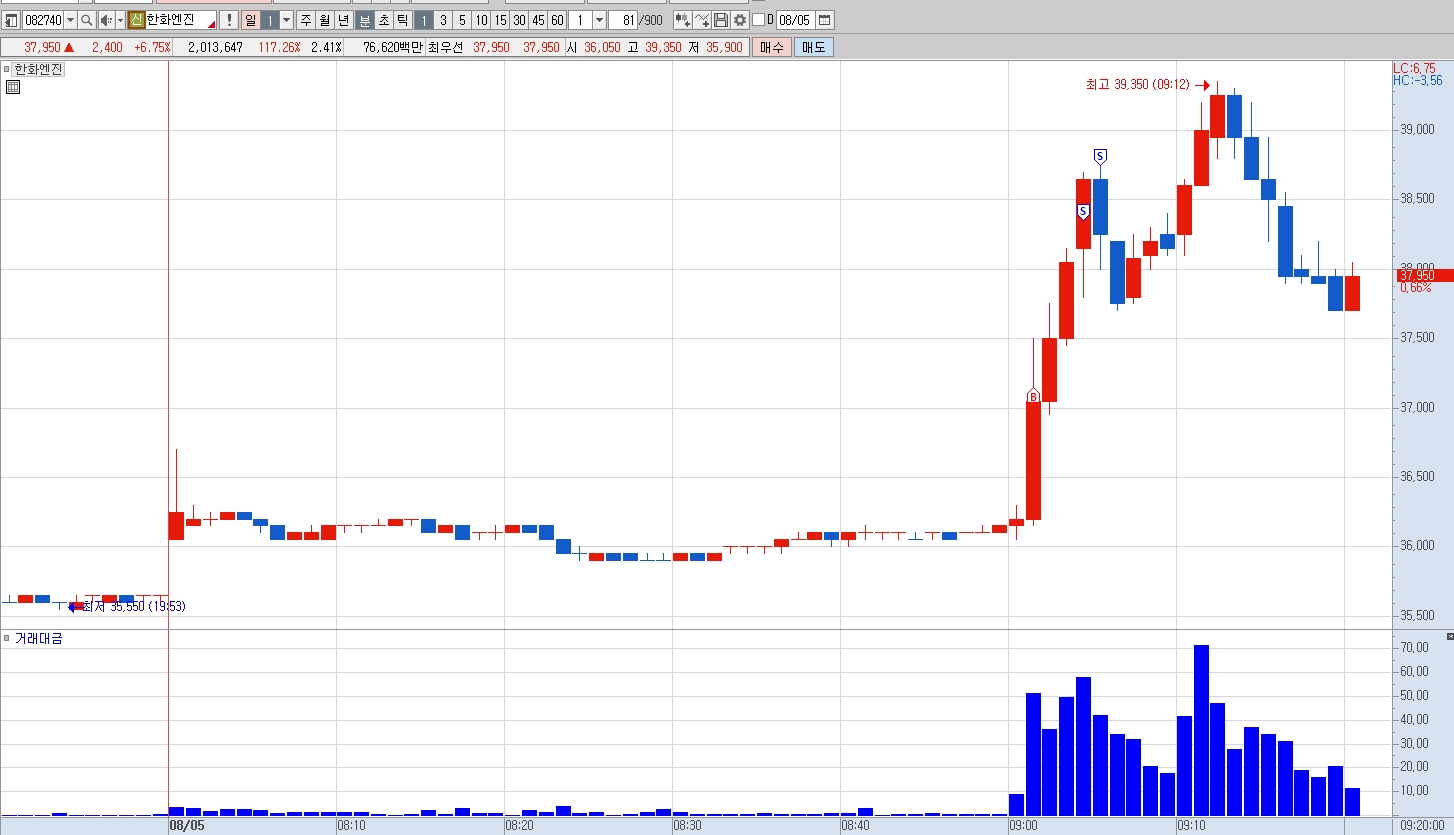This screenshot has height=835, width=1454.
Task: Click the calendar icon next to 08/05
Action: pyautogui.click(x=824, y=20)
